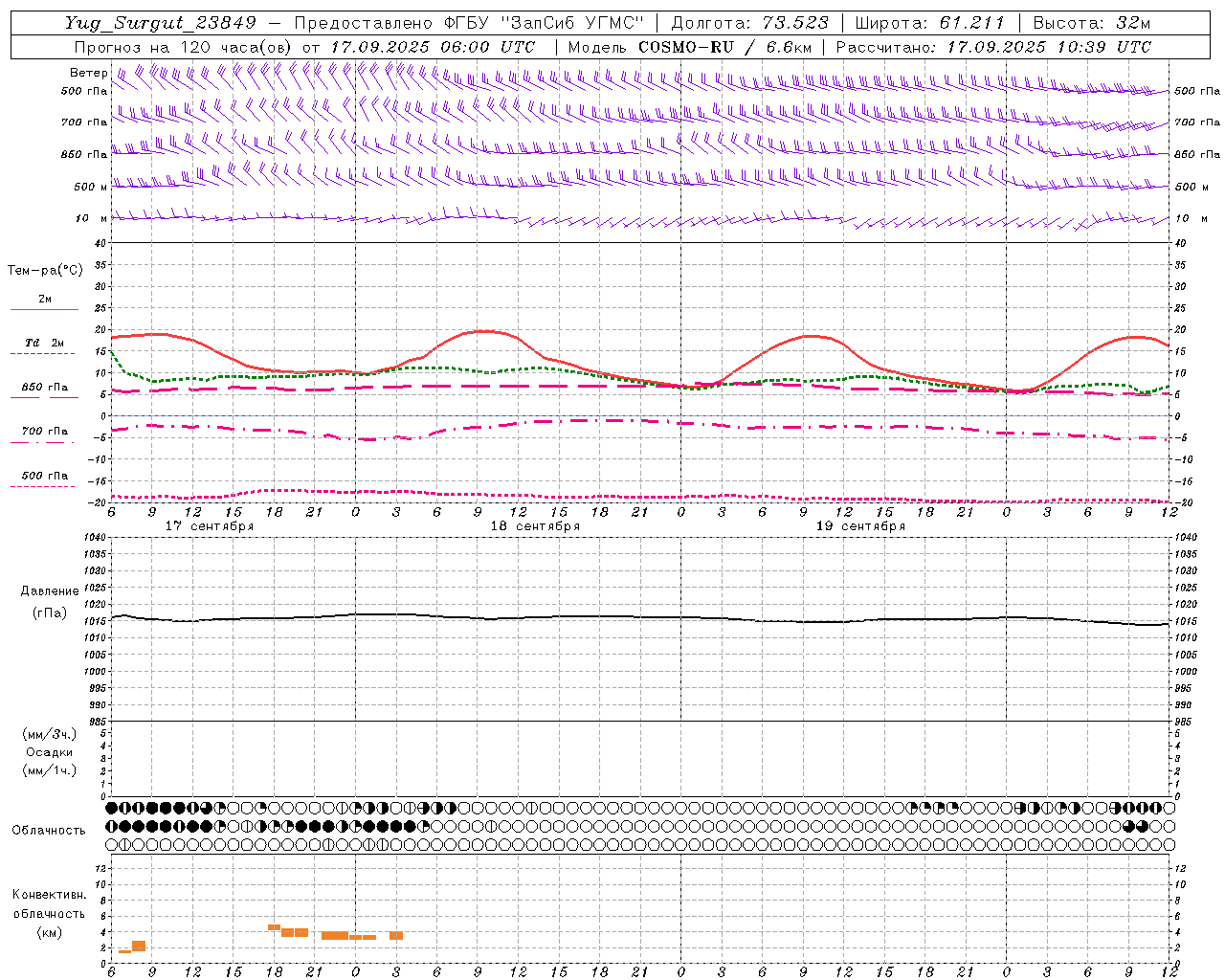The image size is (1225, 980).
Task: Click the Осадки panel label
Action: click(50, 752)
